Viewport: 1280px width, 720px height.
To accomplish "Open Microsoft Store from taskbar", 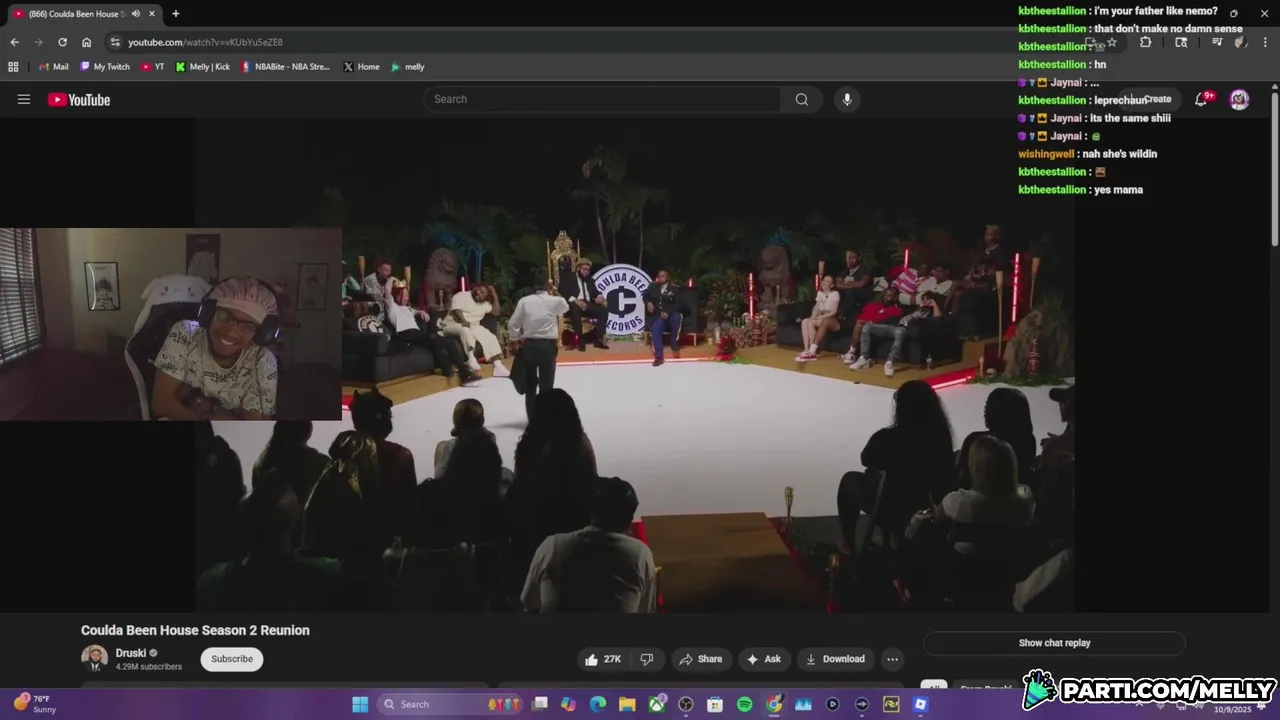I will click(x=715, y=704).
